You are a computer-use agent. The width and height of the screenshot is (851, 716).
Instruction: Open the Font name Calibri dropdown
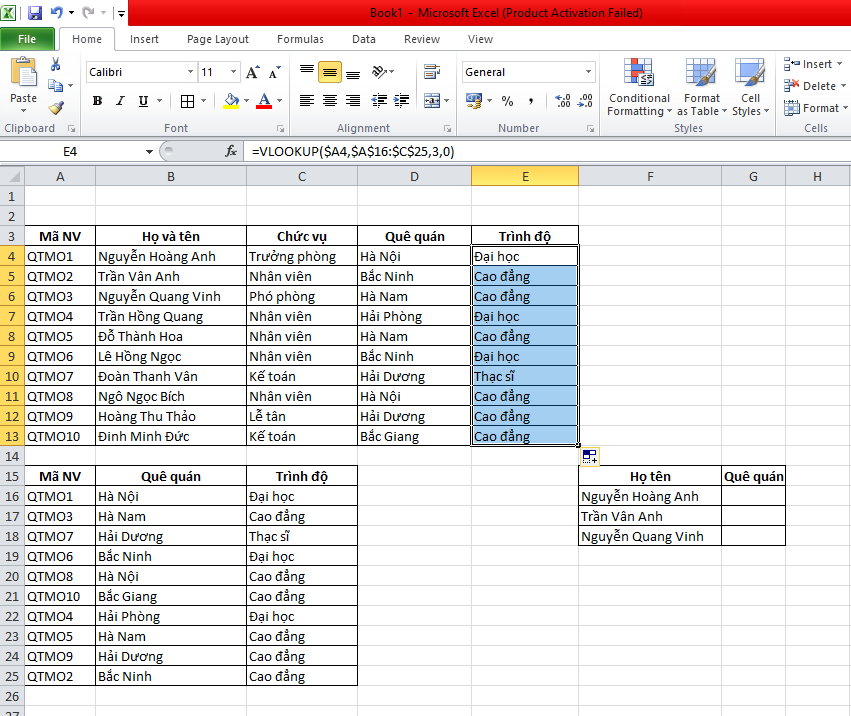(x=190, y=72)
